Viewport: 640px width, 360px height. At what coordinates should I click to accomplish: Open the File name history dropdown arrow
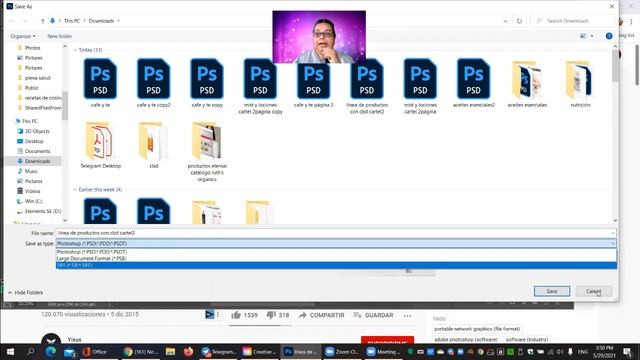pos(613,233)
